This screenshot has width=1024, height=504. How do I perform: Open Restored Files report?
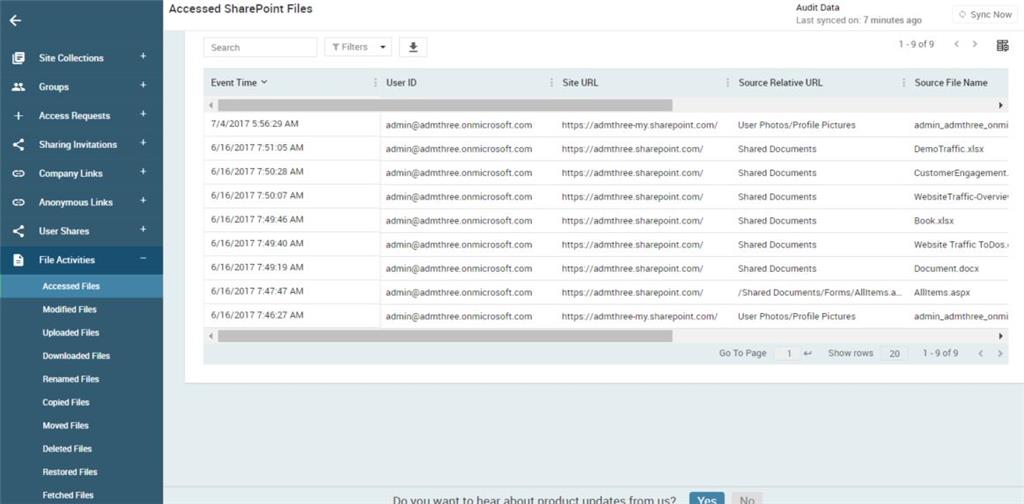point(70,472)
